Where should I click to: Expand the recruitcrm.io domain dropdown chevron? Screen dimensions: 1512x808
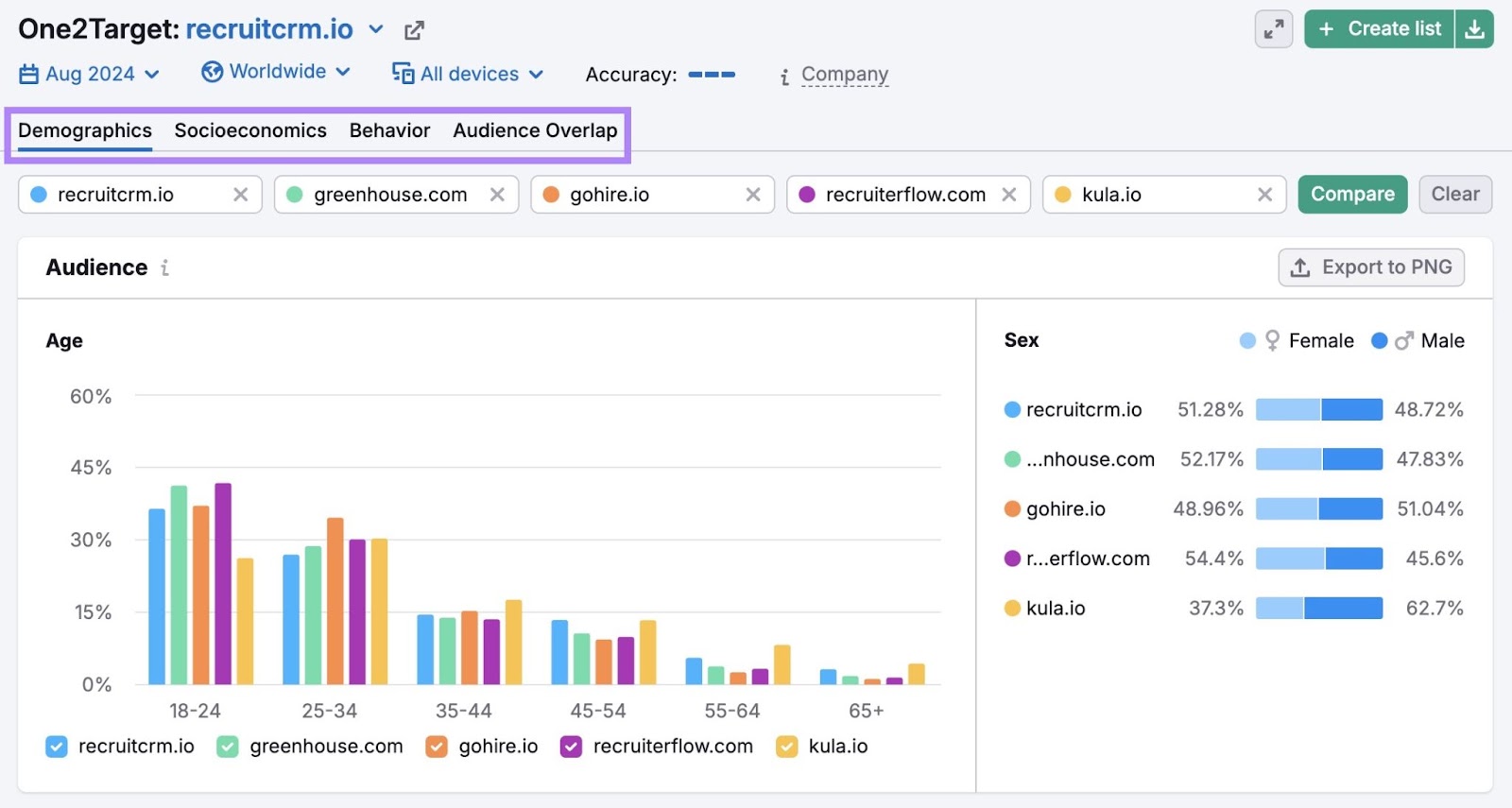(x=376, y=29)
